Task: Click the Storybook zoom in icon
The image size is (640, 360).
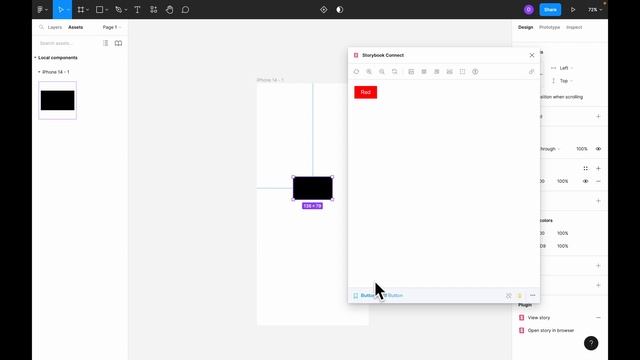Action: (369, 72)
